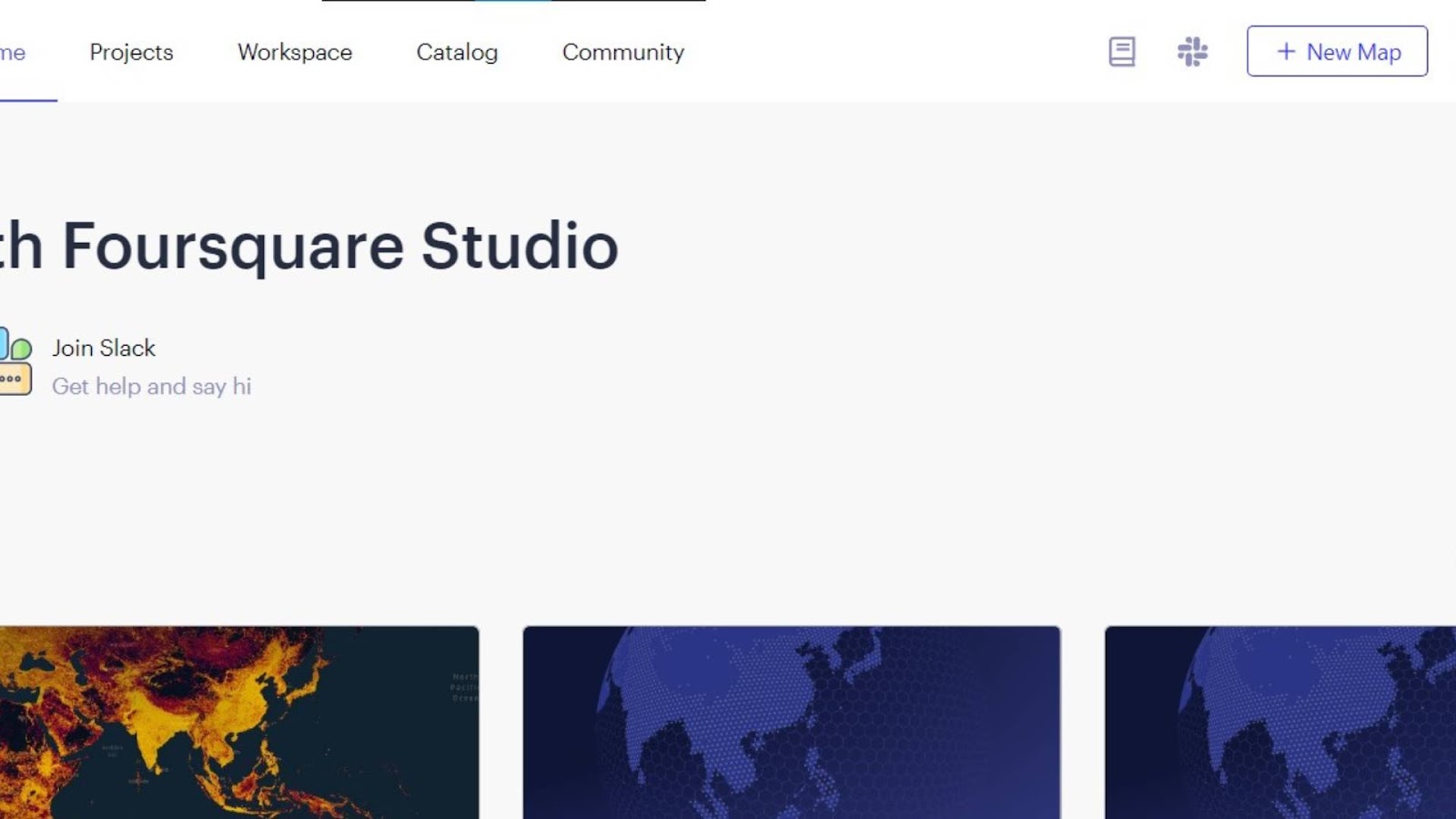Screen dimensions: 1456x819
Task: Open the Workspace tab
Action: (x=295, y=52)
